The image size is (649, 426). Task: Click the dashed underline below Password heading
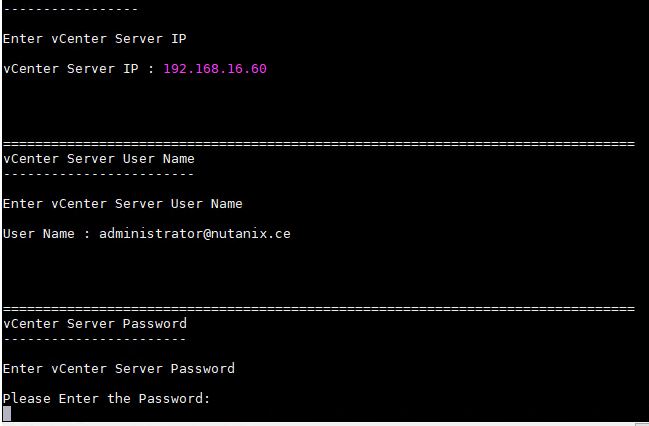click(x=95, y=339)
